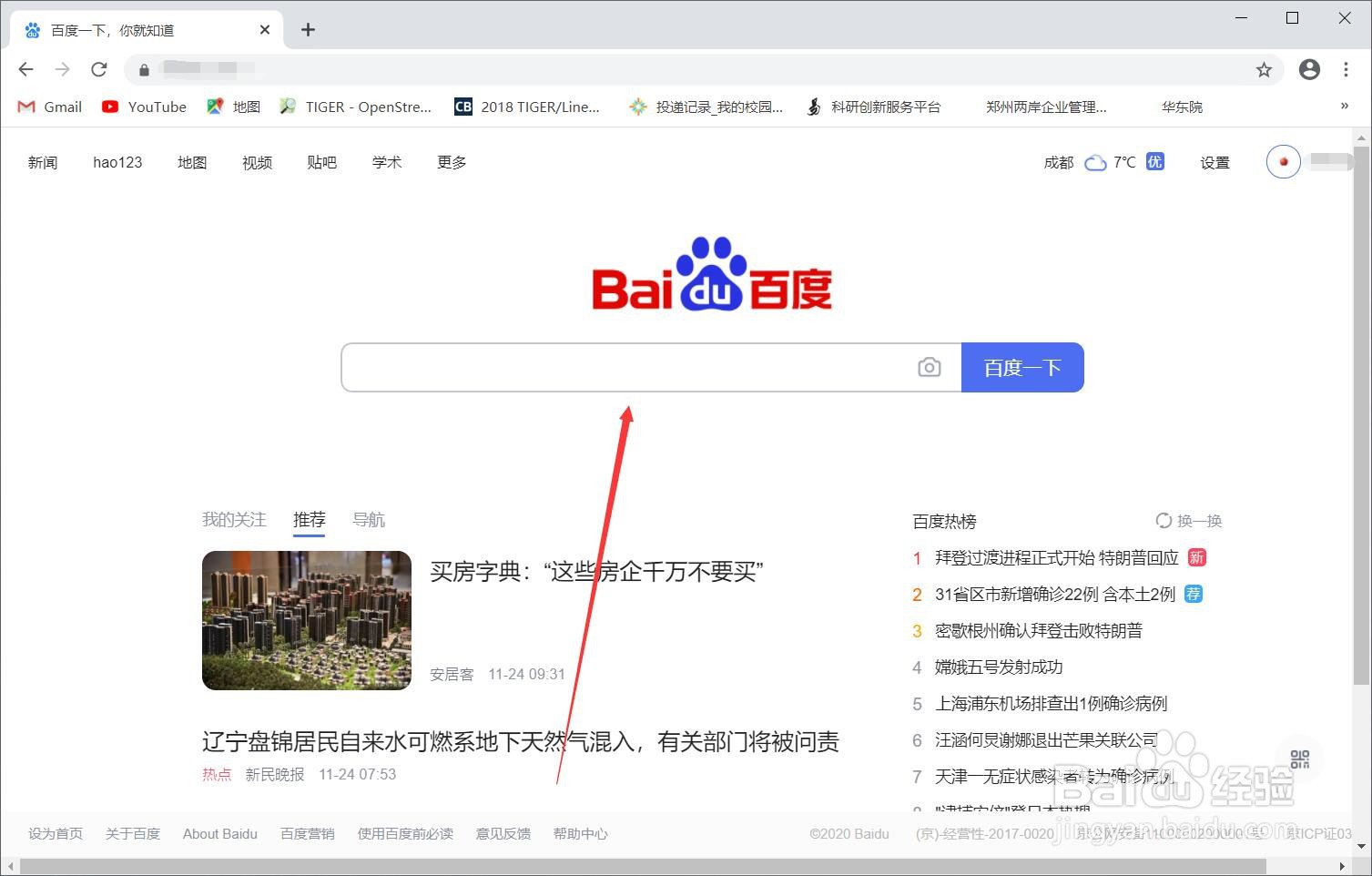Select 新闻 in the top navigation
The image size is (1372, 876).
(x=42, y=162)
